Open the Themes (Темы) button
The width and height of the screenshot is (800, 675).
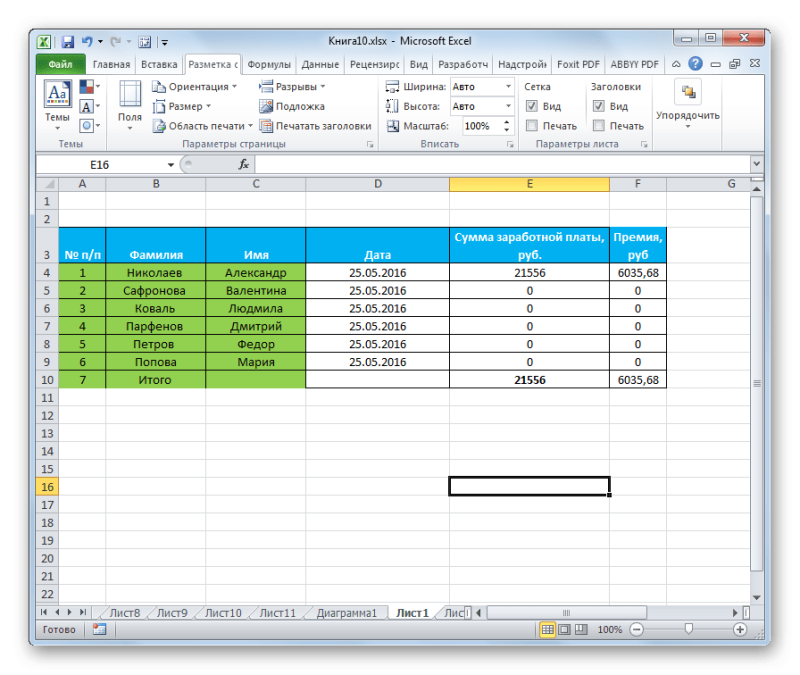57,106
